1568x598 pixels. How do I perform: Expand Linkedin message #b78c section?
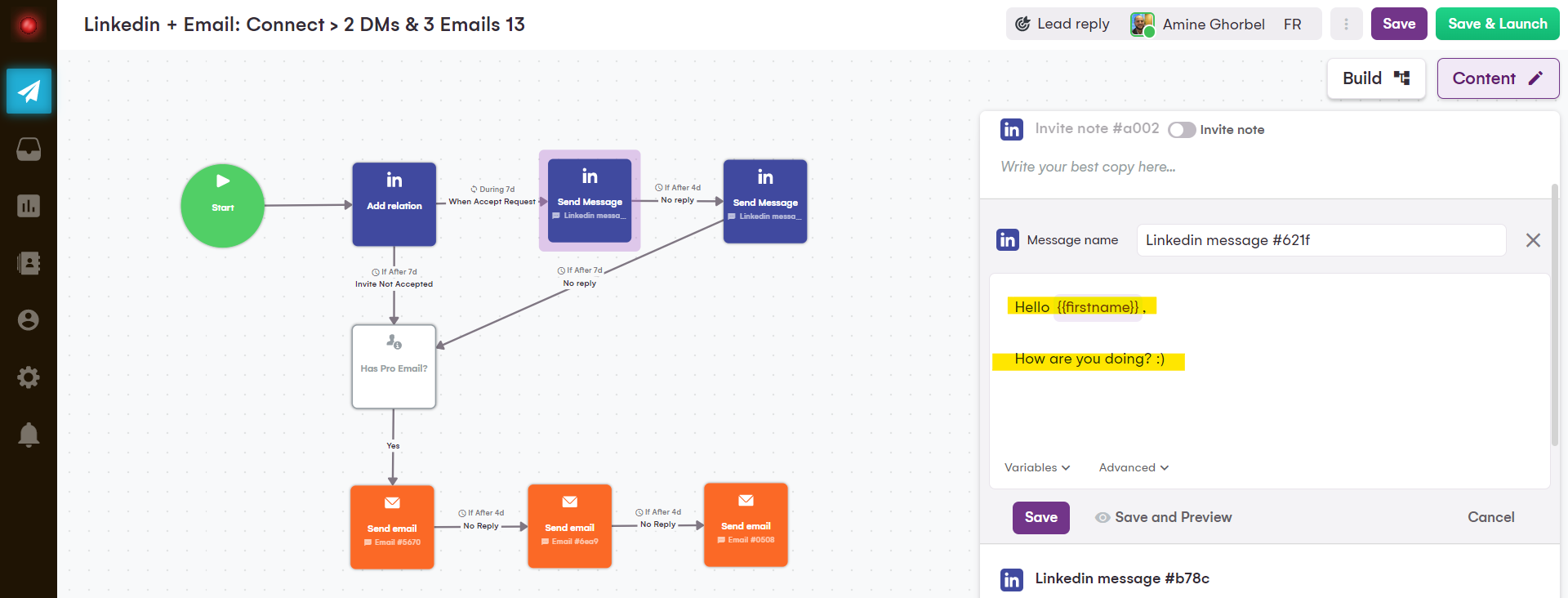[1122, 578]
